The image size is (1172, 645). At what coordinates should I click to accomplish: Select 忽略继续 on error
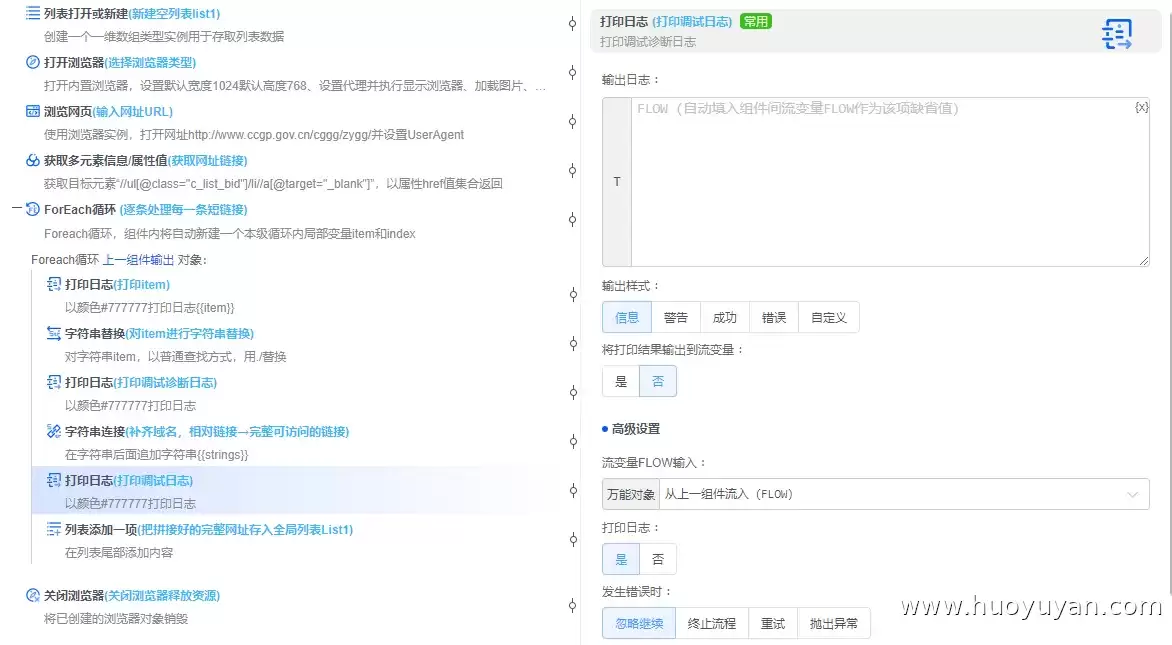point(639,623)
